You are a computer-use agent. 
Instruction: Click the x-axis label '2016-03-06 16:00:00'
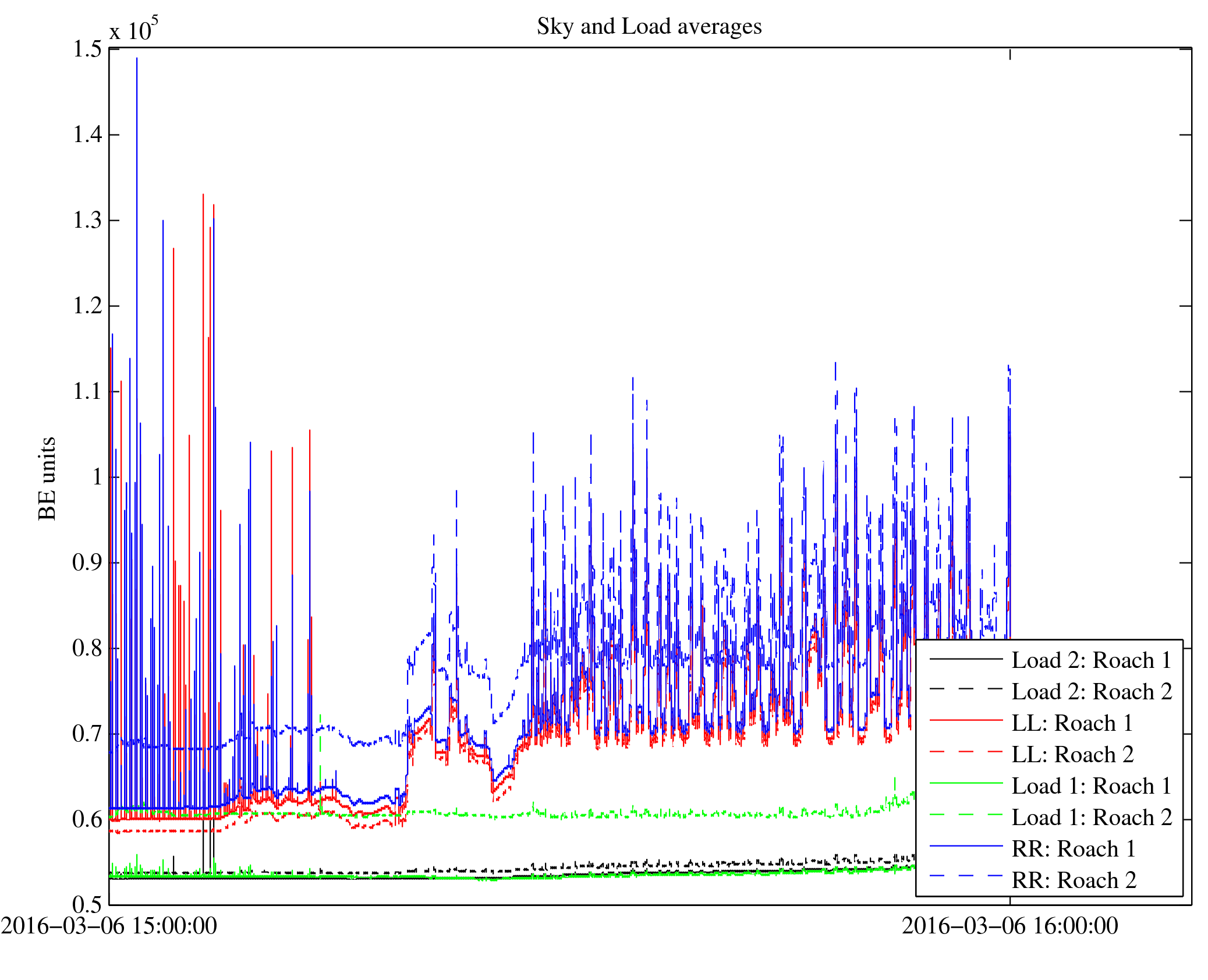[x=1009, y=926]
